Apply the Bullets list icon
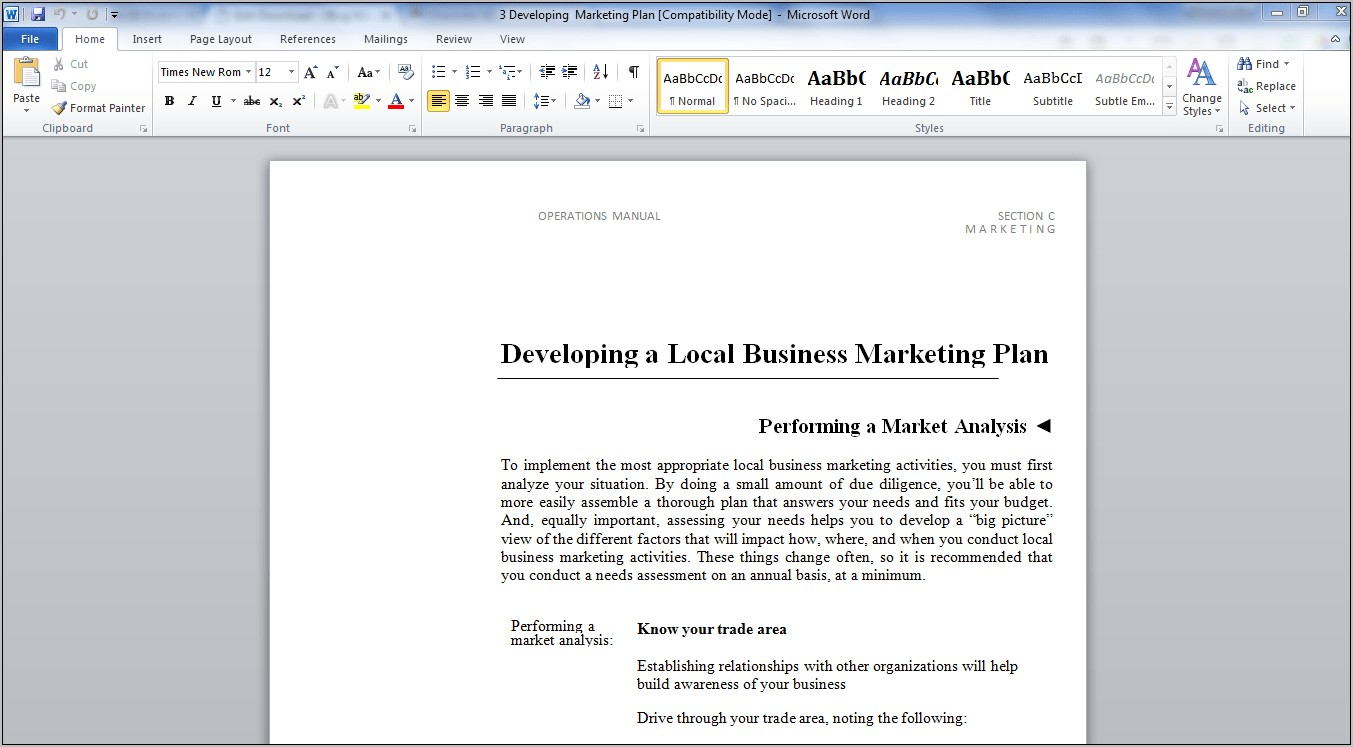1353x747 pixels. pos(438,72)
